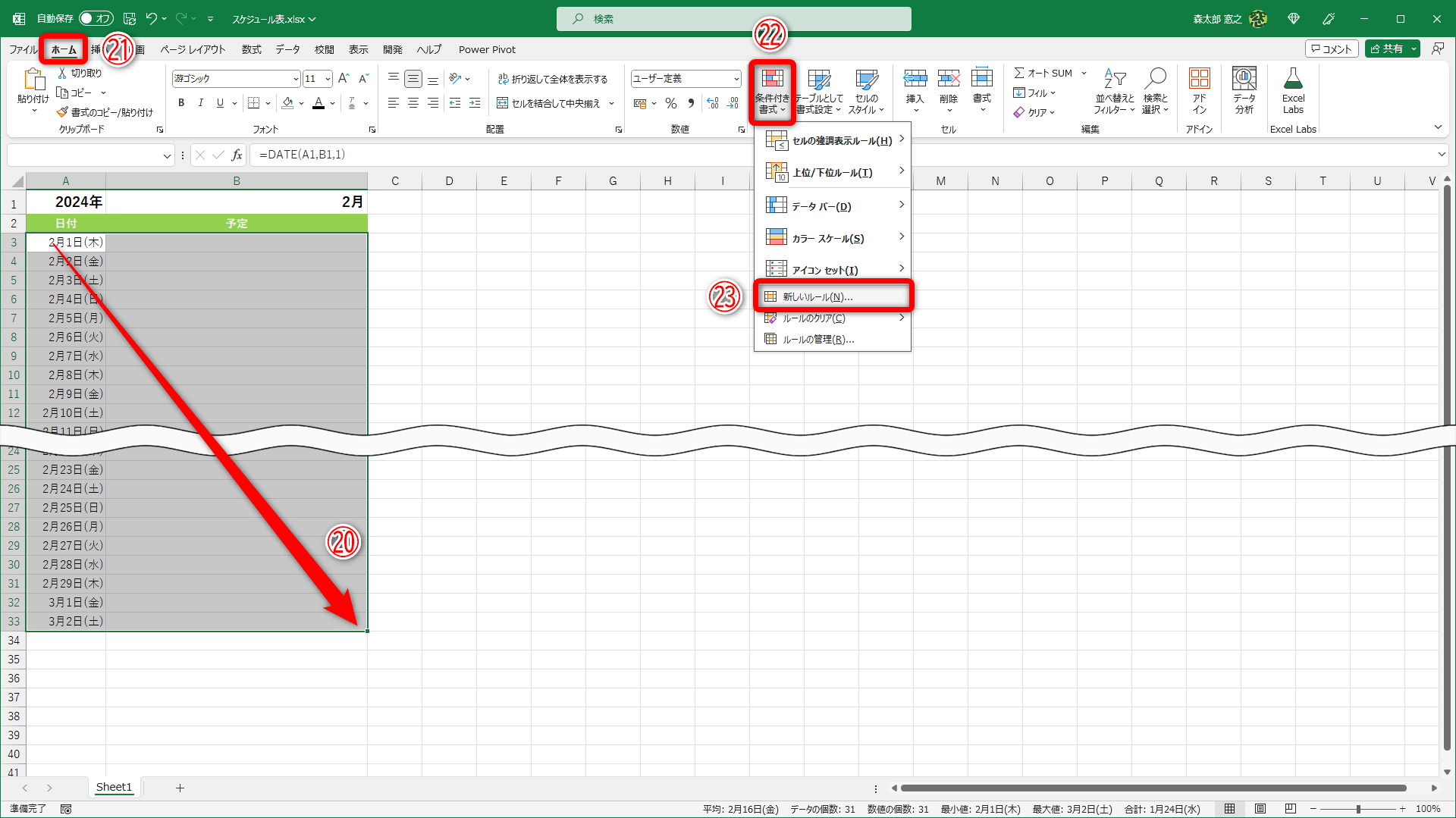
Task: Switch to Page Break Preview in status bar
Action: pos(1291,809)
